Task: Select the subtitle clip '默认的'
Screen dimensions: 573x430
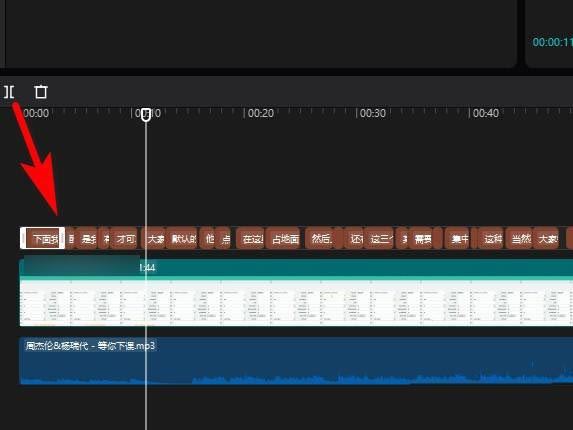Action: 182,239
